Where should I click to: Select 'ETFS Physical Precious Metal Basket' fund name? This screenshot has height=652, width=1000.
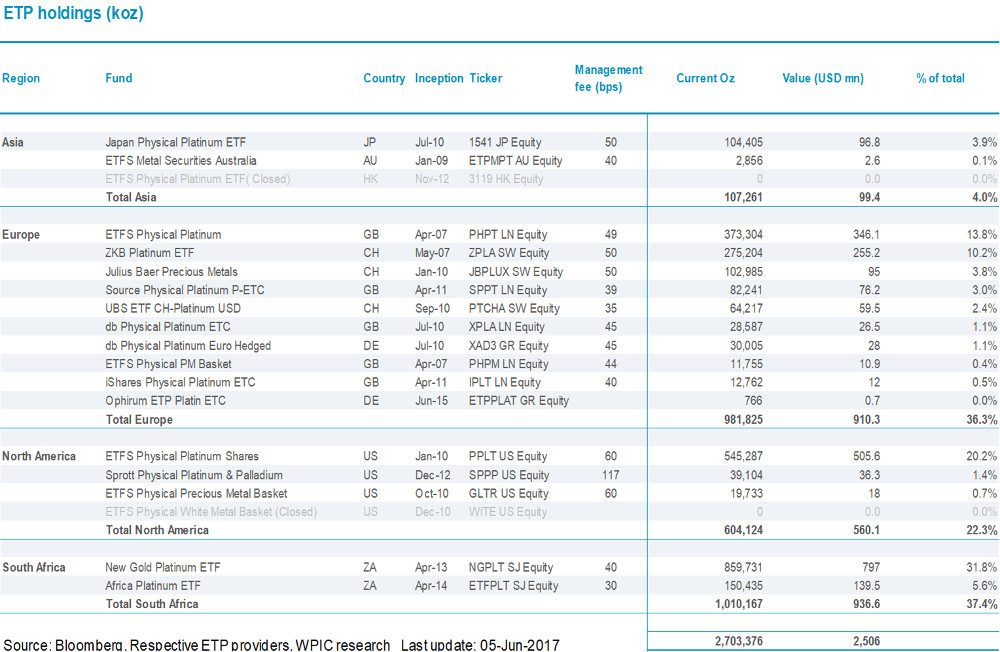[x=196, y=494]
